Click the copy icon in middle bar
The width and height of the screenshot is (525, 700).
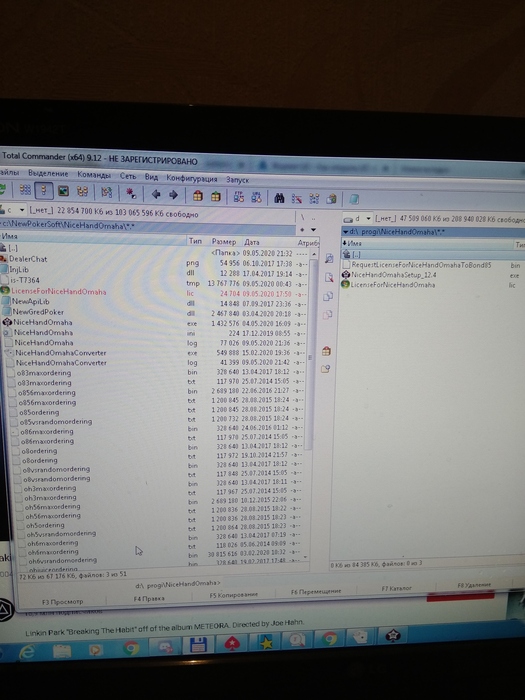(x=328, y=296)
